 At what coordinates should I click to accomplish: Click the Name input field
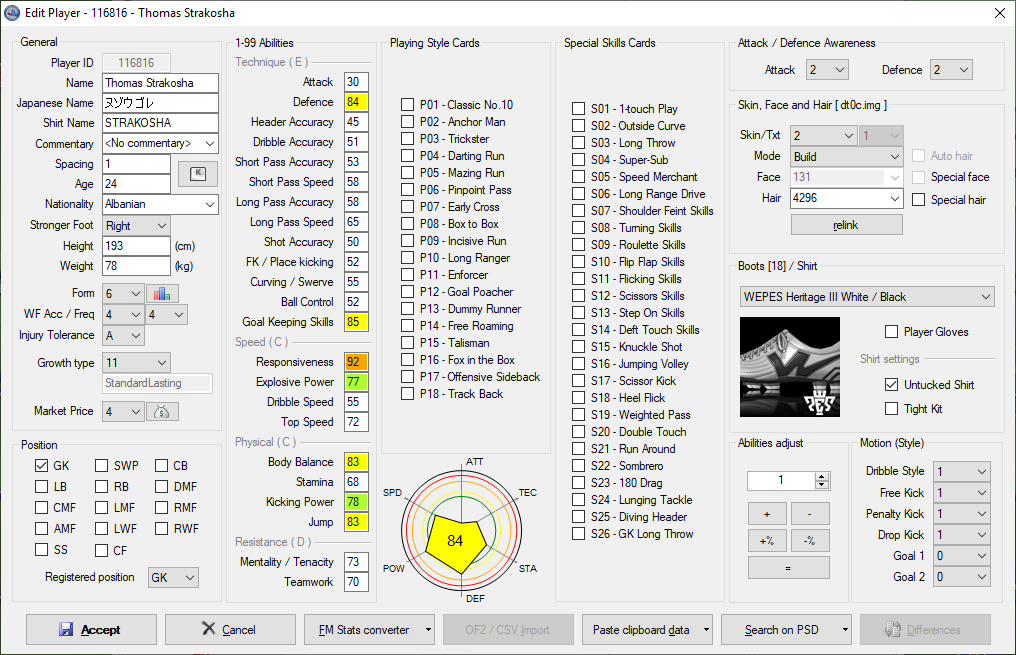pyautogui.click(x=160, y=83)
